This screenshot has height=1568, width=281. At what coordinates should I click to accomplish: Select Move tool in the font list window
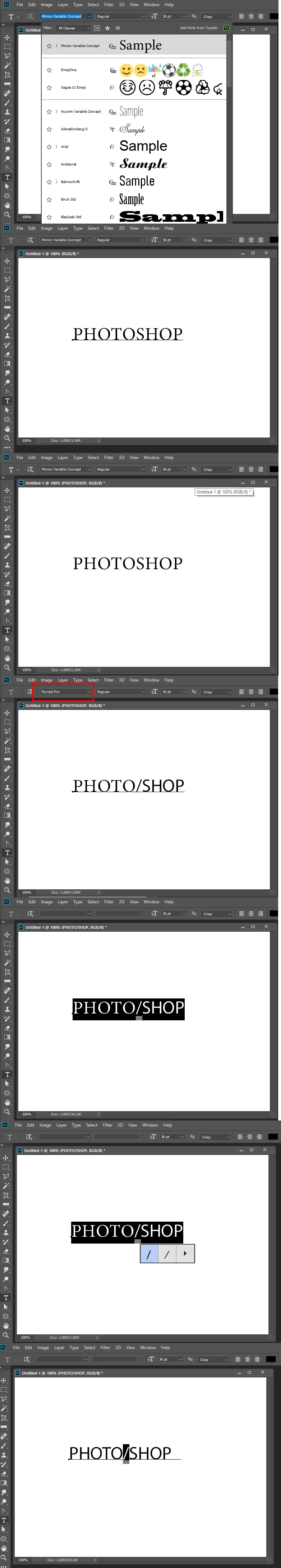[7, 37]
